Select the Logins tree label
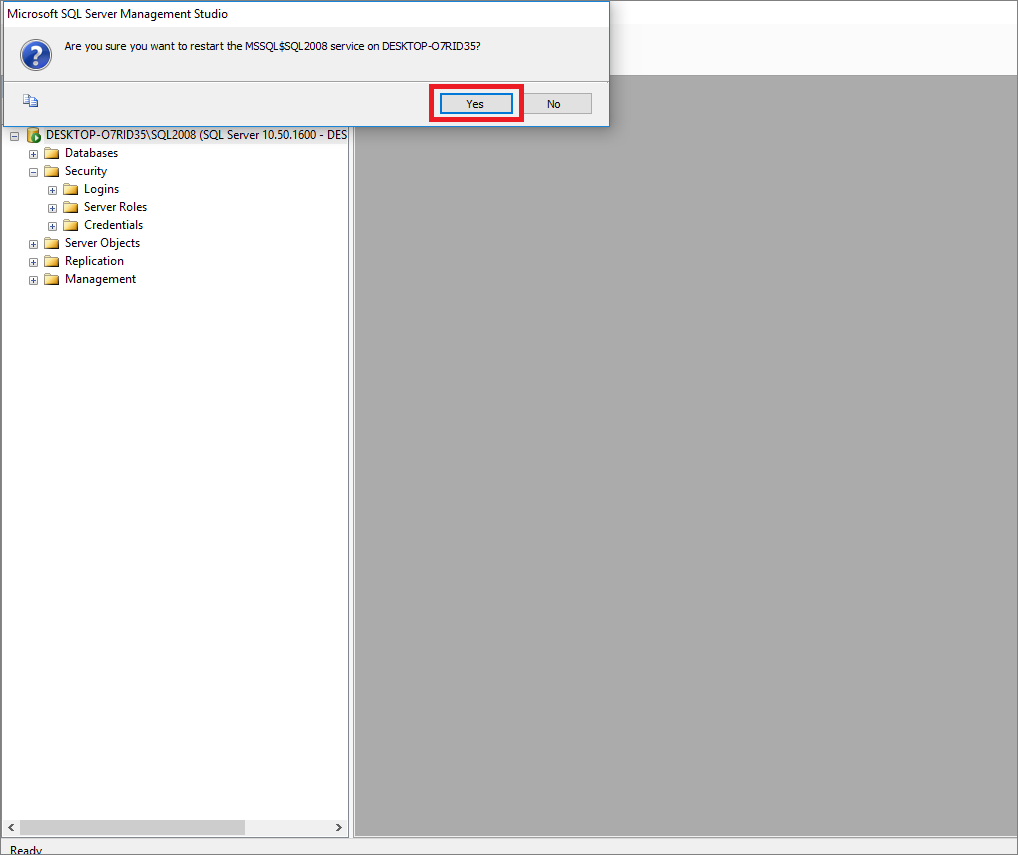 pyautogui.click(x=101, y=190)
